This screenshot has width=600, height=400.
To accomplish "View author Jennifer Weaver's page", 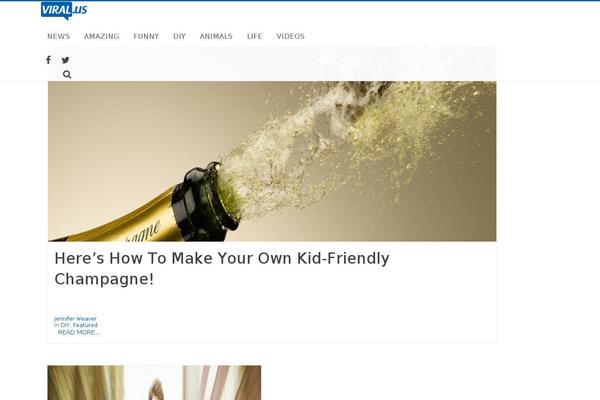I will point(75,318).
